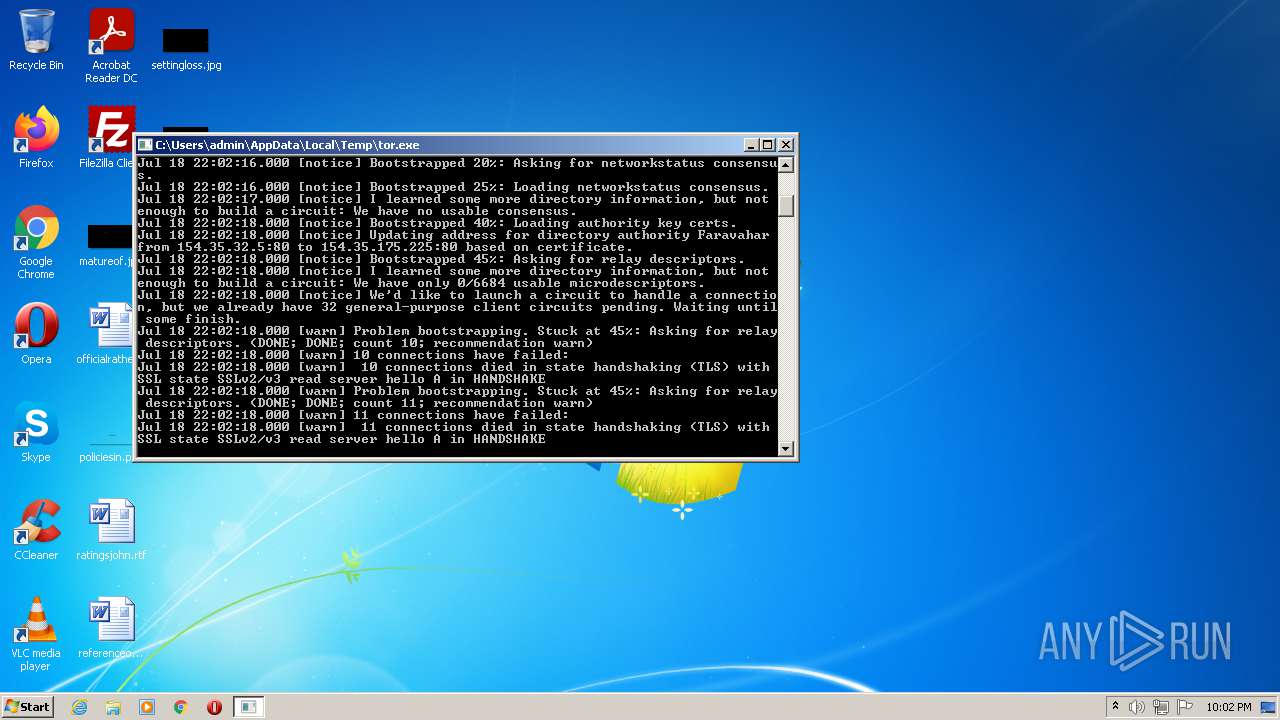Click the '11 connections have failed' line

point(353,415)
